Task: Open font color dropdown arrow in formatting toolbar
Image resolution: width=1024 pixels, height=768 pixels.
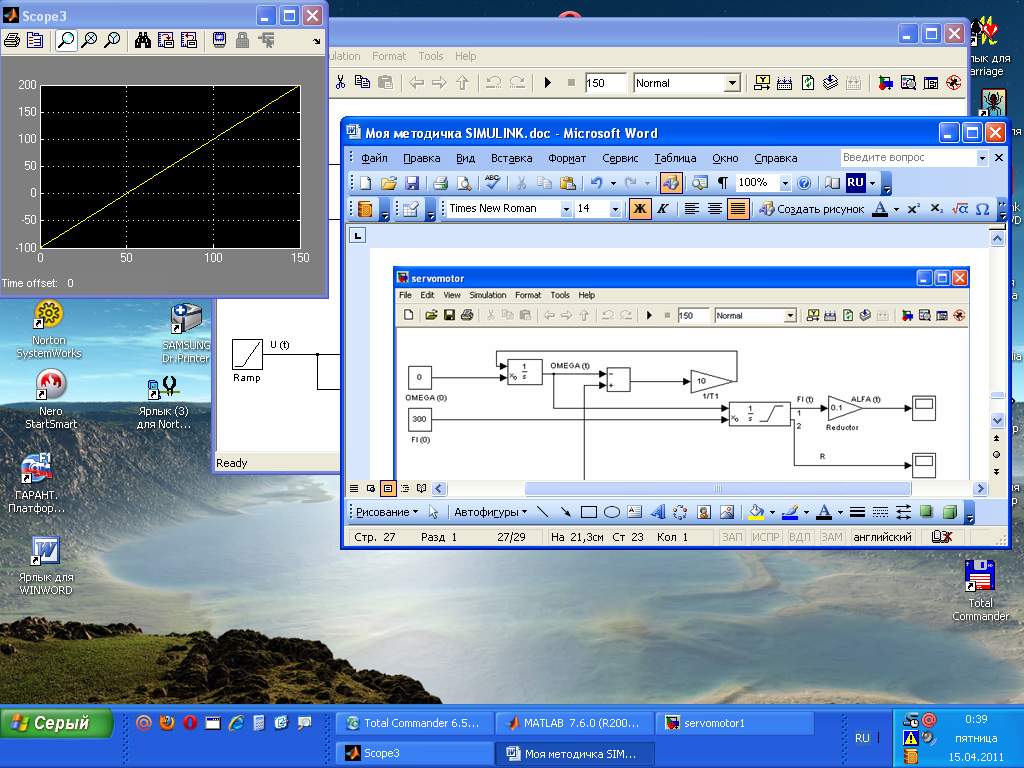Action: [x=896, y=209]
